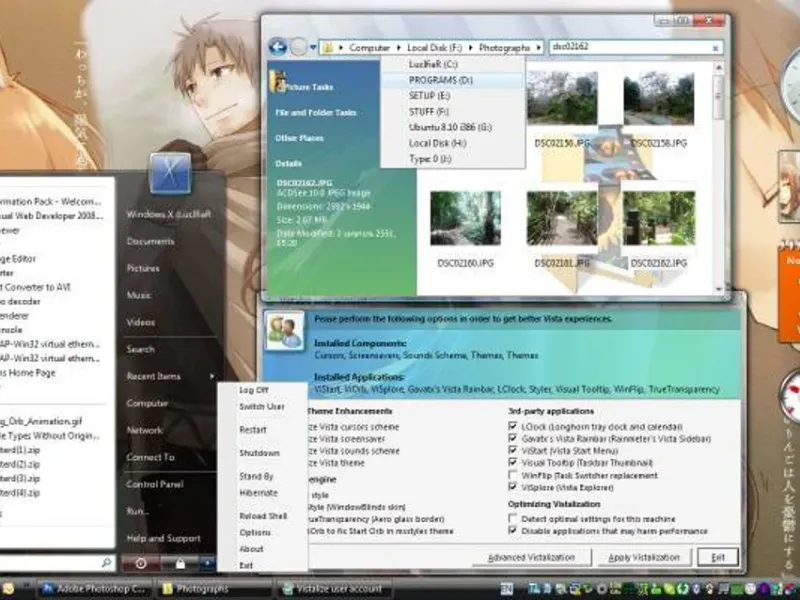Open breadcrumb arrow after Computer

[398, 48]
